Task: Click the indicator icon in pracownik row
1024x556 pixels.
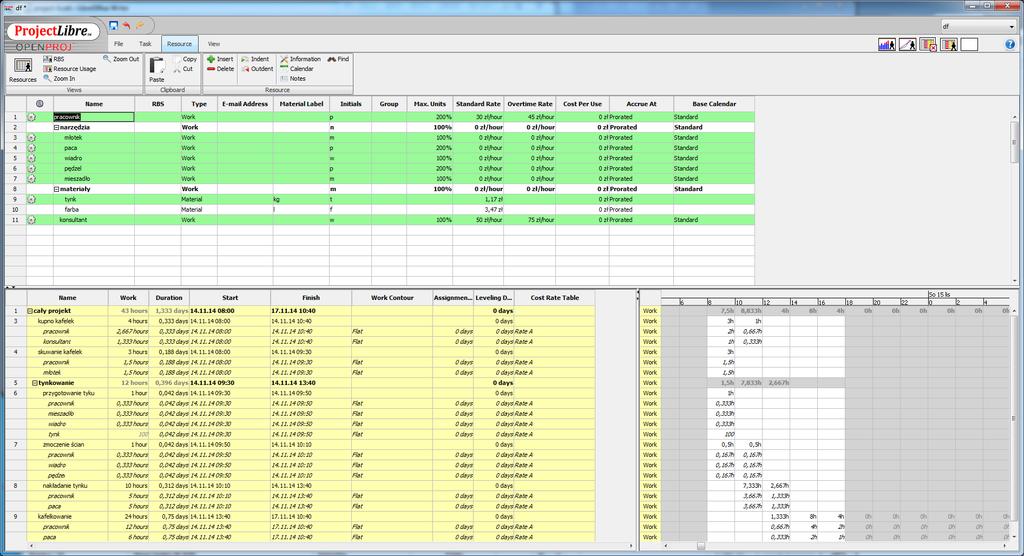Action: click(x=31, y=117)
